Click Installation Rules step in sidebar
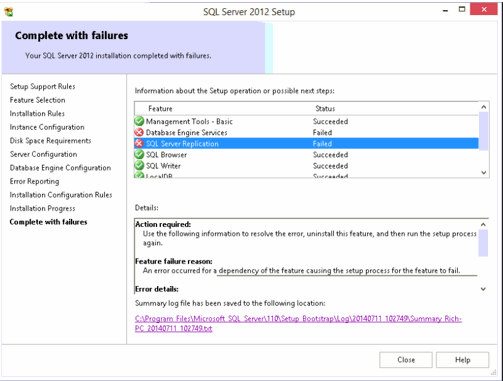The image size is (503, 381). pyautogui.click(x=37, y=114)
